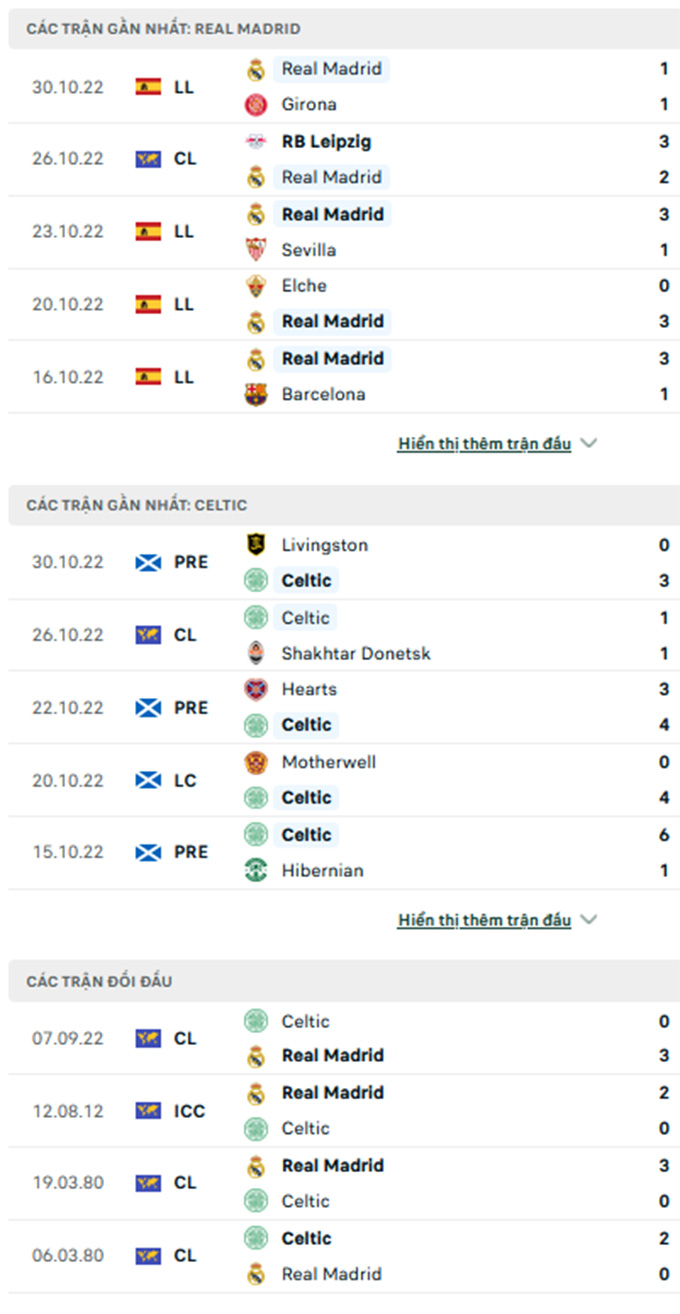Click the Elche team crest icon
The height and width of the screenshot is (1314, 680).
256,286
